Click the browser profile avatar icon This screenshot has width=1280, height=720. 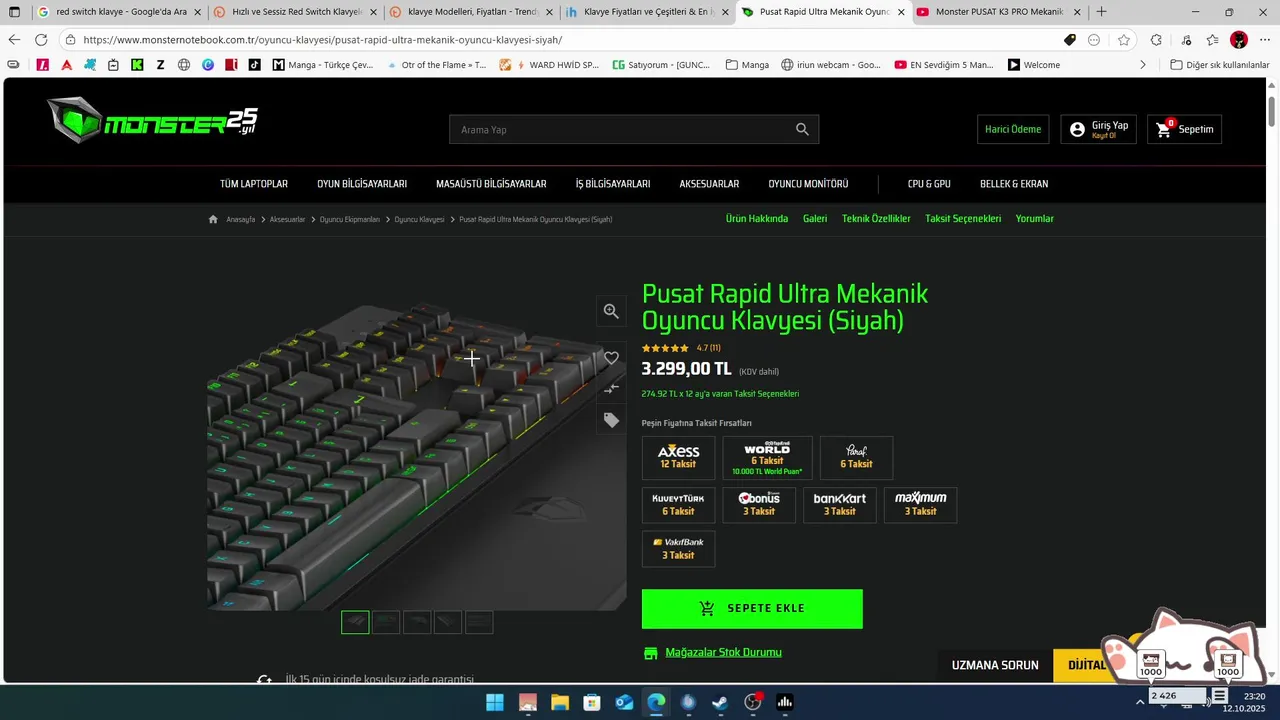[1239, 40]
